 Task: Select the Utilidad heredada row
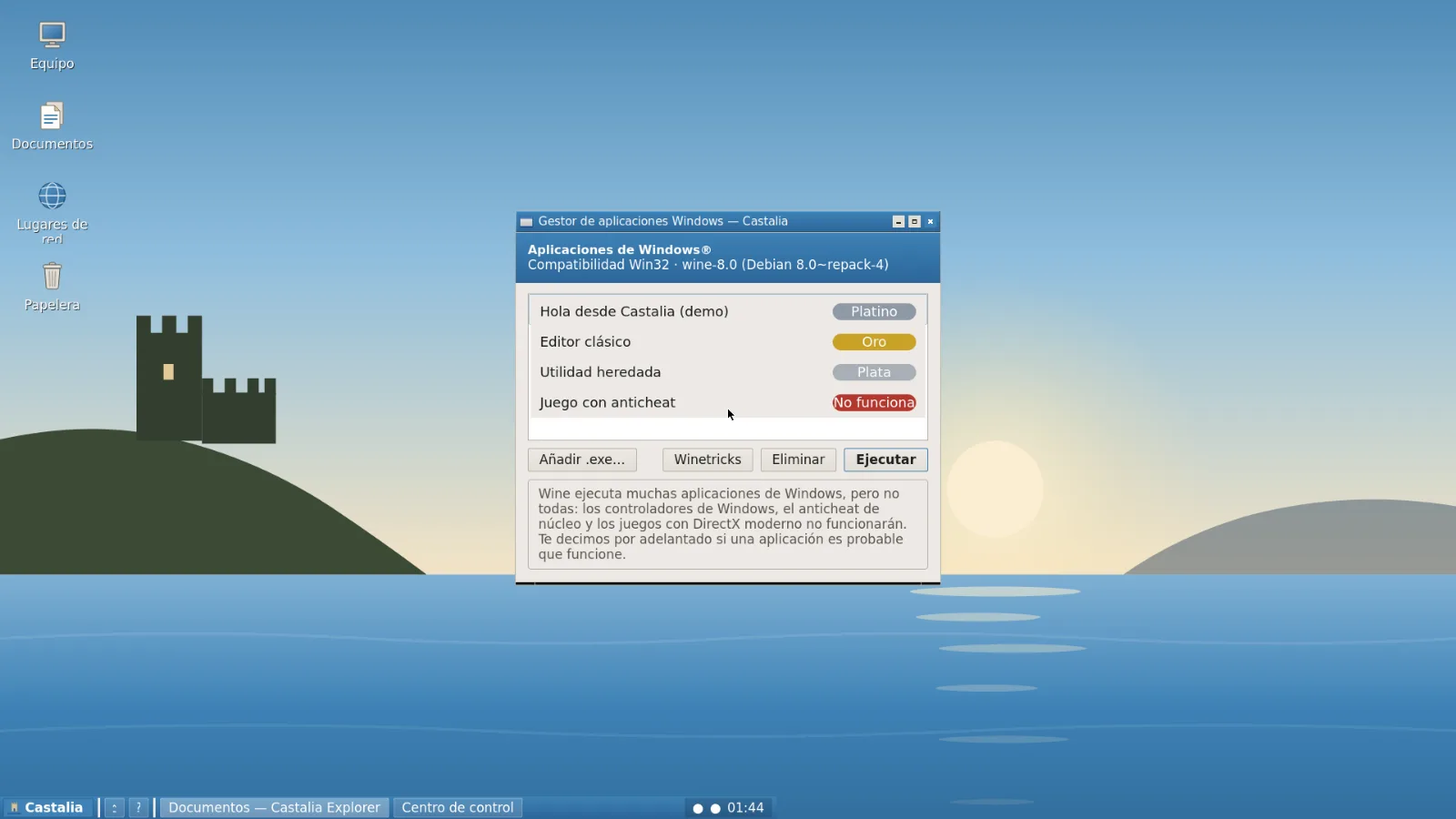point(728,372)
